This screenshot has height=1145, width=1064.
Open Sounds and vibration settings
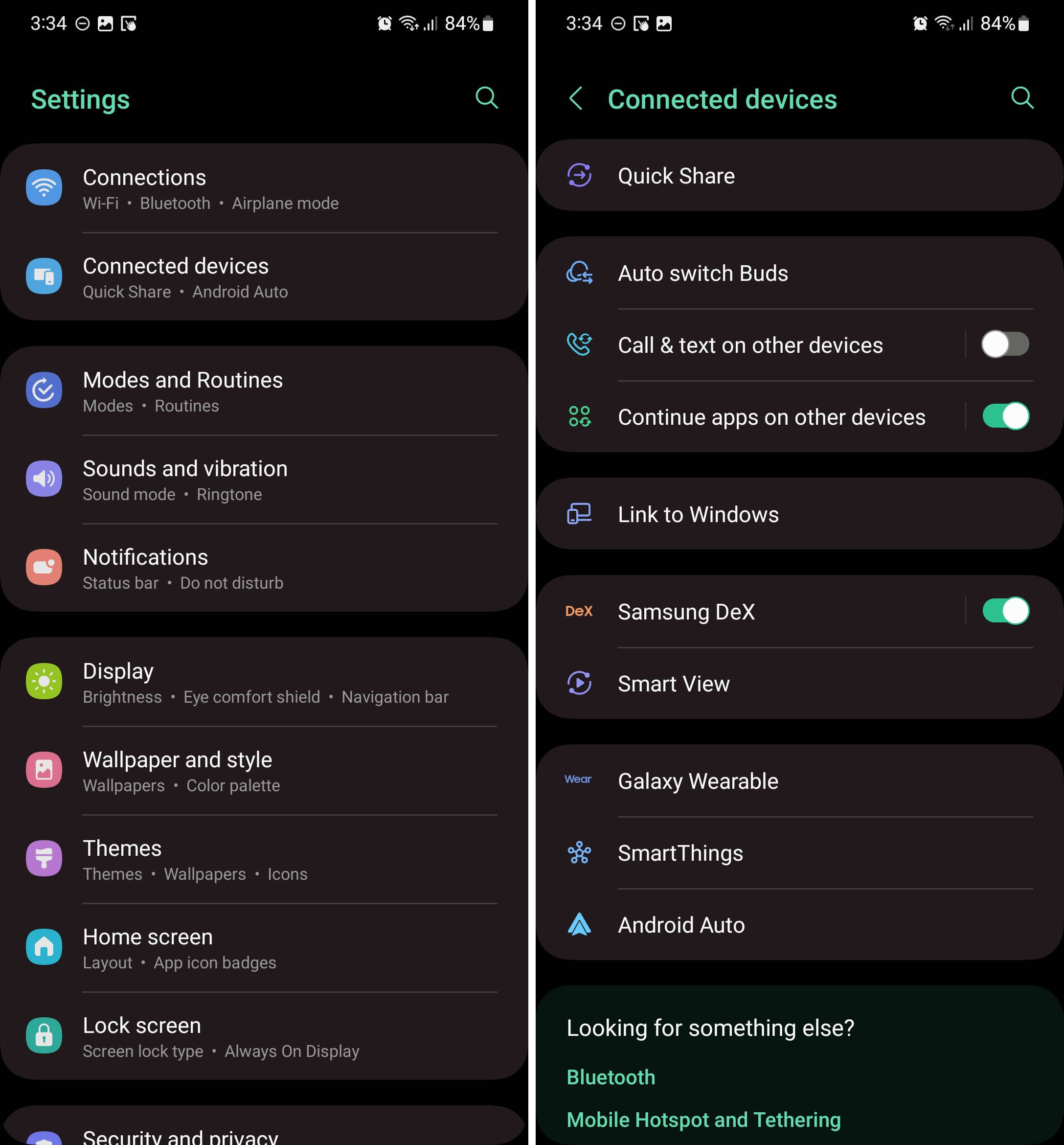264,480
